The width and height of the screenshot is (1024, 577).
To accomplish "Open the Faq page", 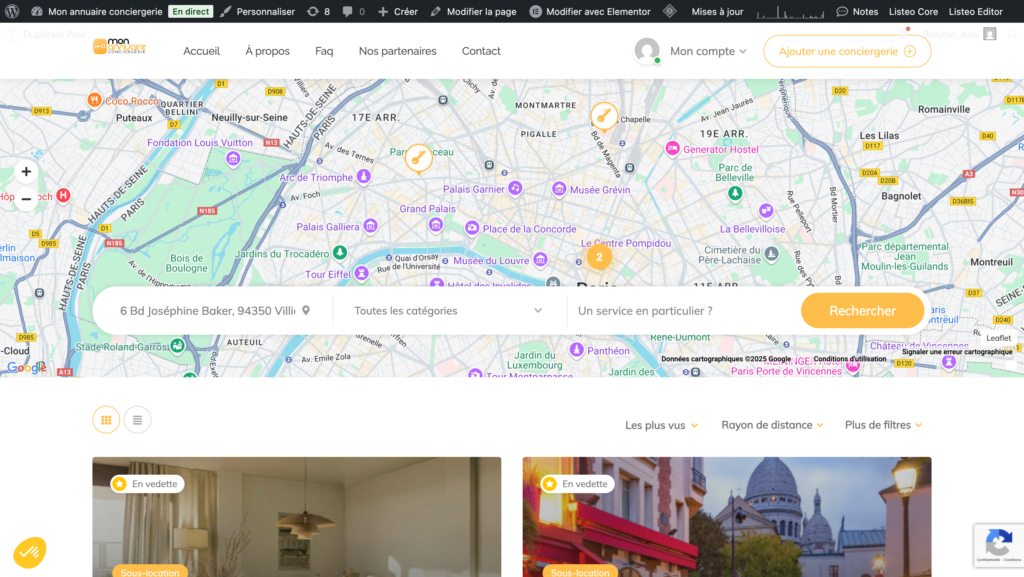I will [x=324, y=51].
